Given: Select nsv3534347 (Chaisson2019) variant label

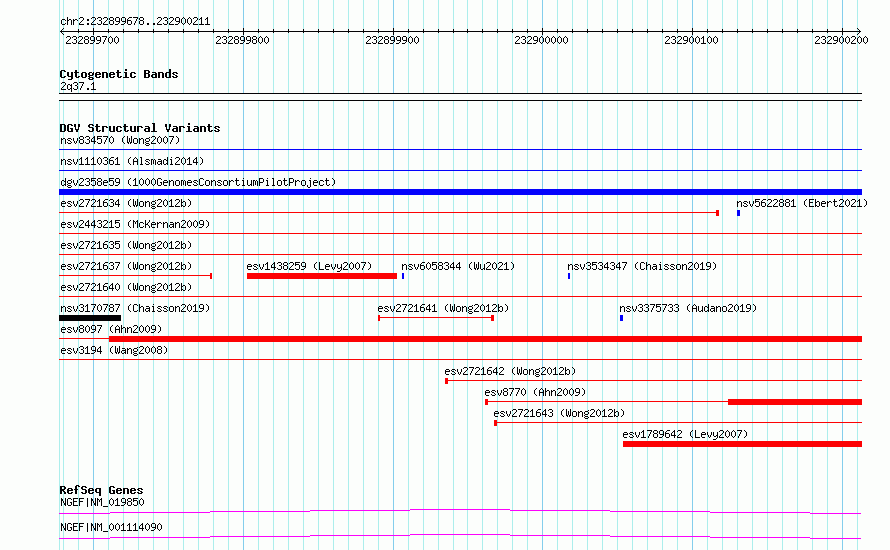Looking at the screenshot, I should click(642, 266).
